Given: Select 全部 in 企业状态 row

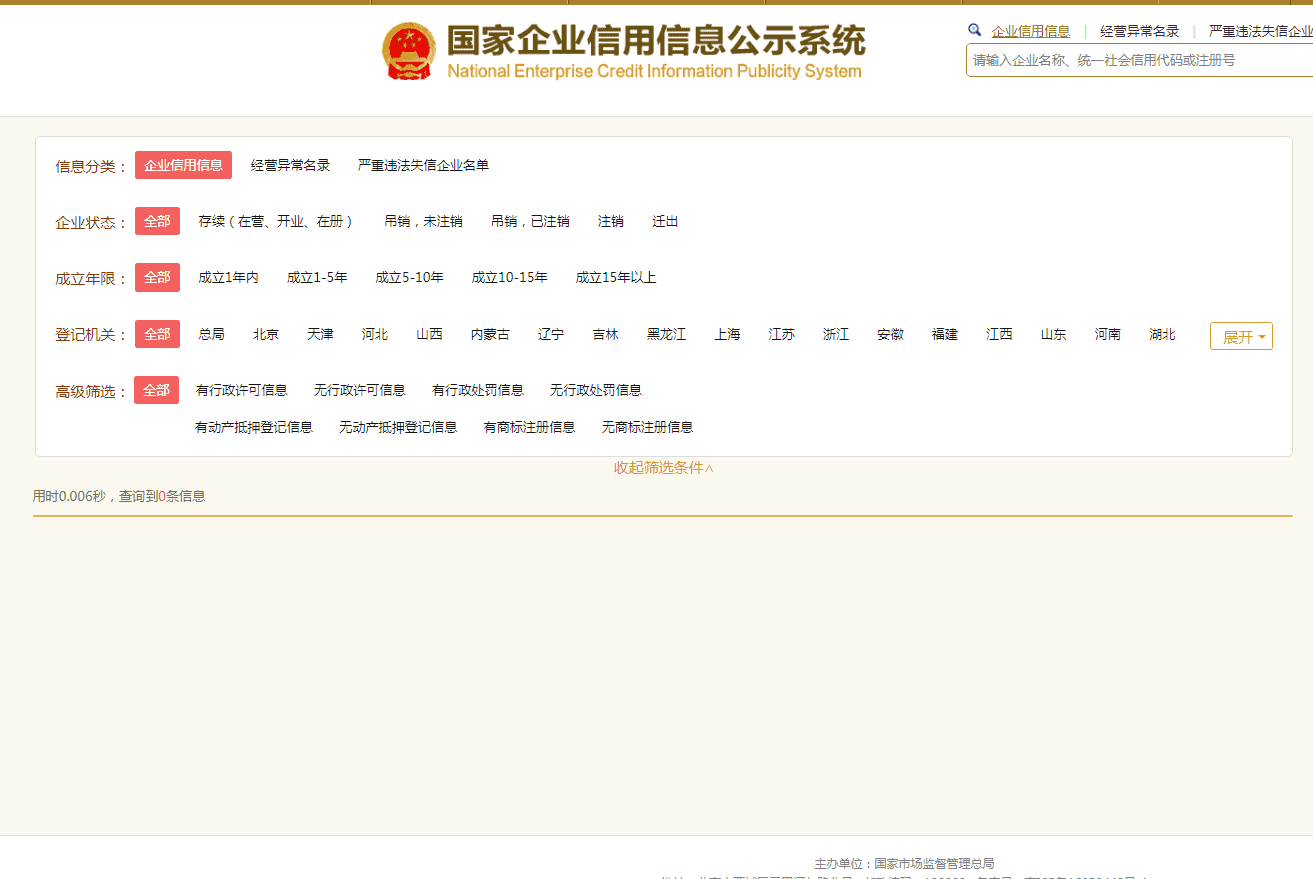Looking at the screenshot, I should 158,221.
